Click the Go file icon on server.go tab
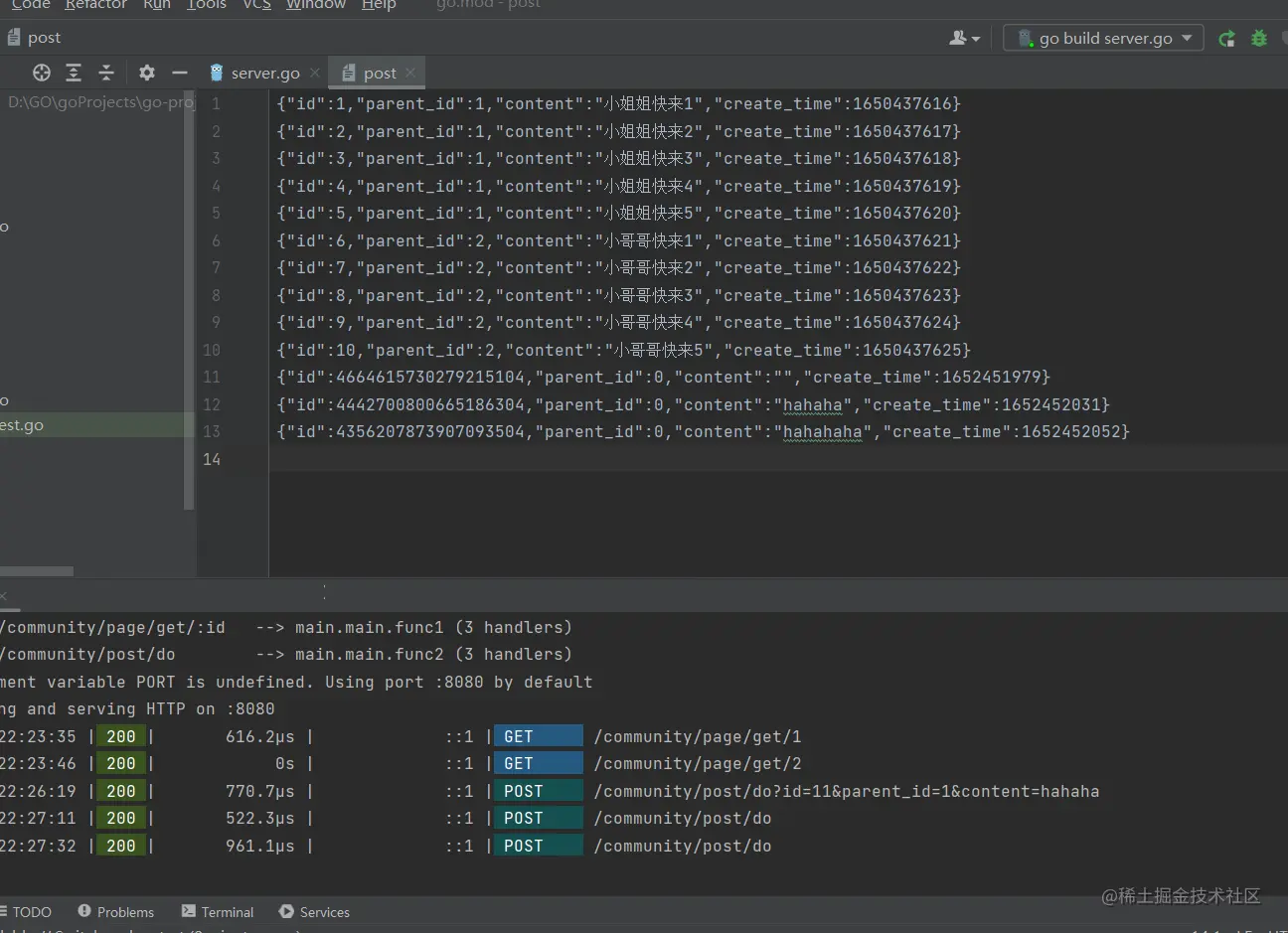Image resolution: width=1288 pixels, height=933 pixels. pyautogui.click(x=217, y=73)
